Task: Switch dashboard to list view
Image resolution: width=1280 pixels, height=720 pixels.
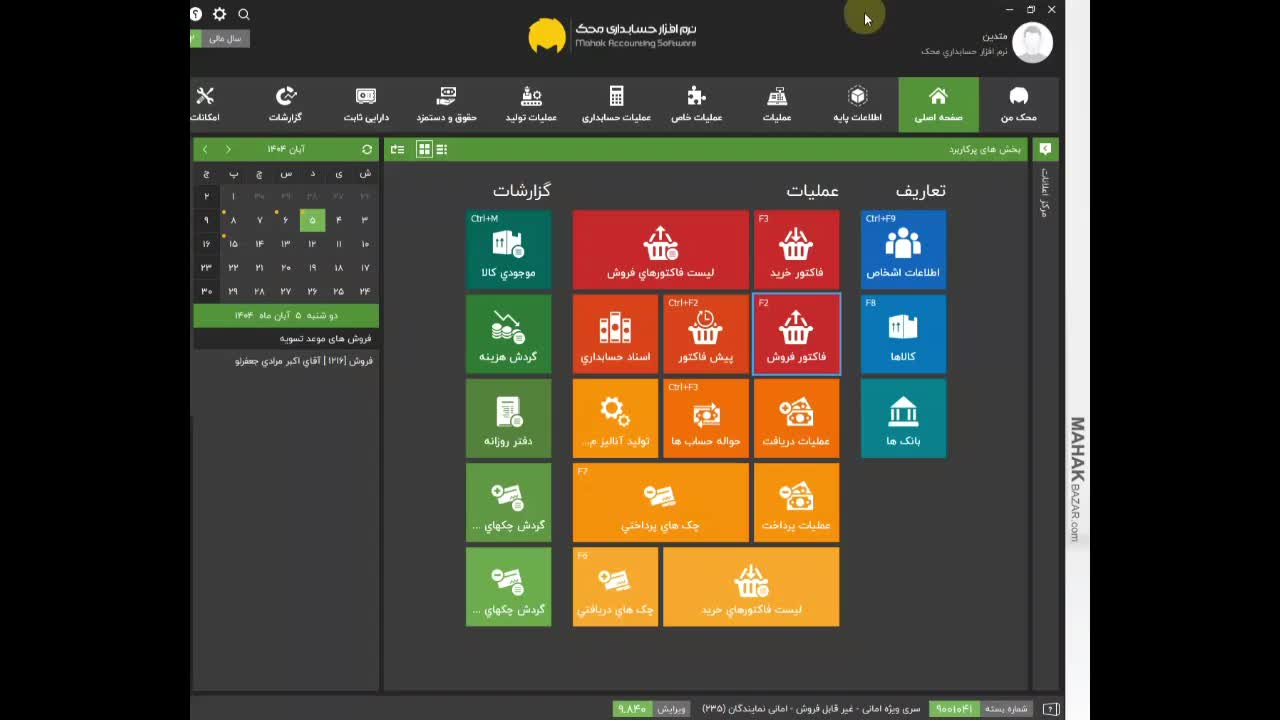Action: tap(442, 149)
